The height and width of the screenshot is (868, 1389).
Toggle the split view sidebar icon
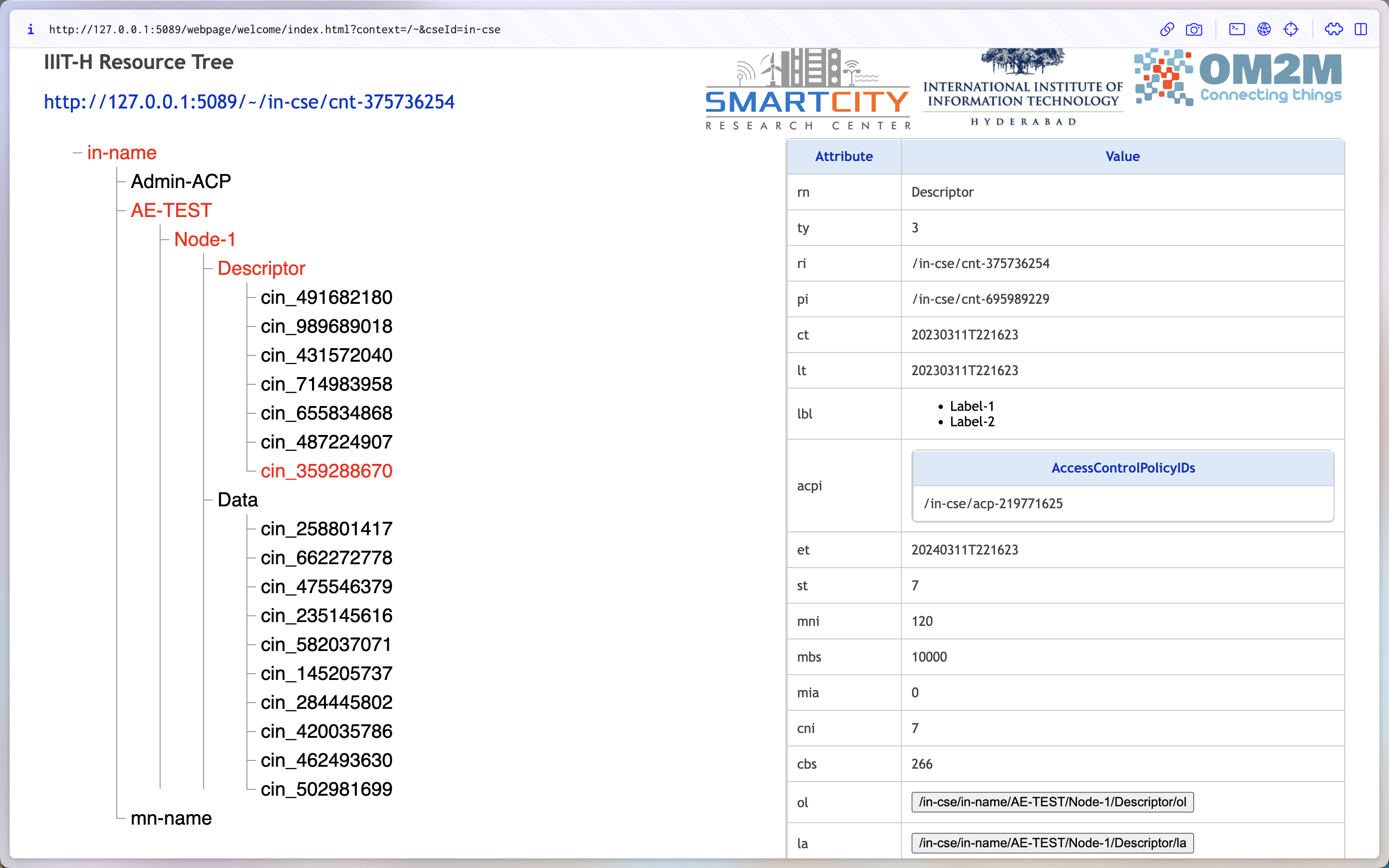pos(1360,29)
